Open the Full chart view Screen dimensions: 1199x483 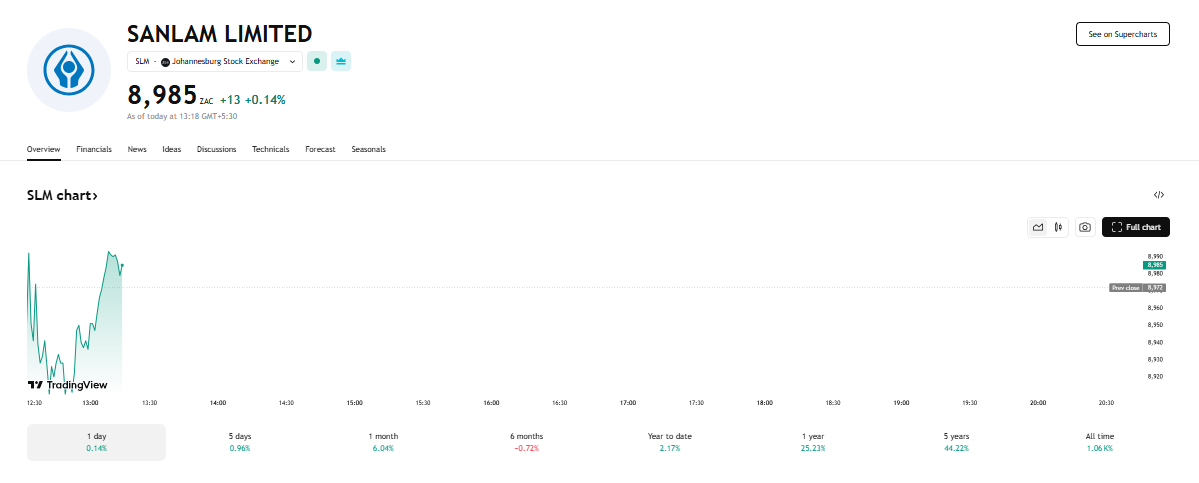click(x=1136, y=227)
